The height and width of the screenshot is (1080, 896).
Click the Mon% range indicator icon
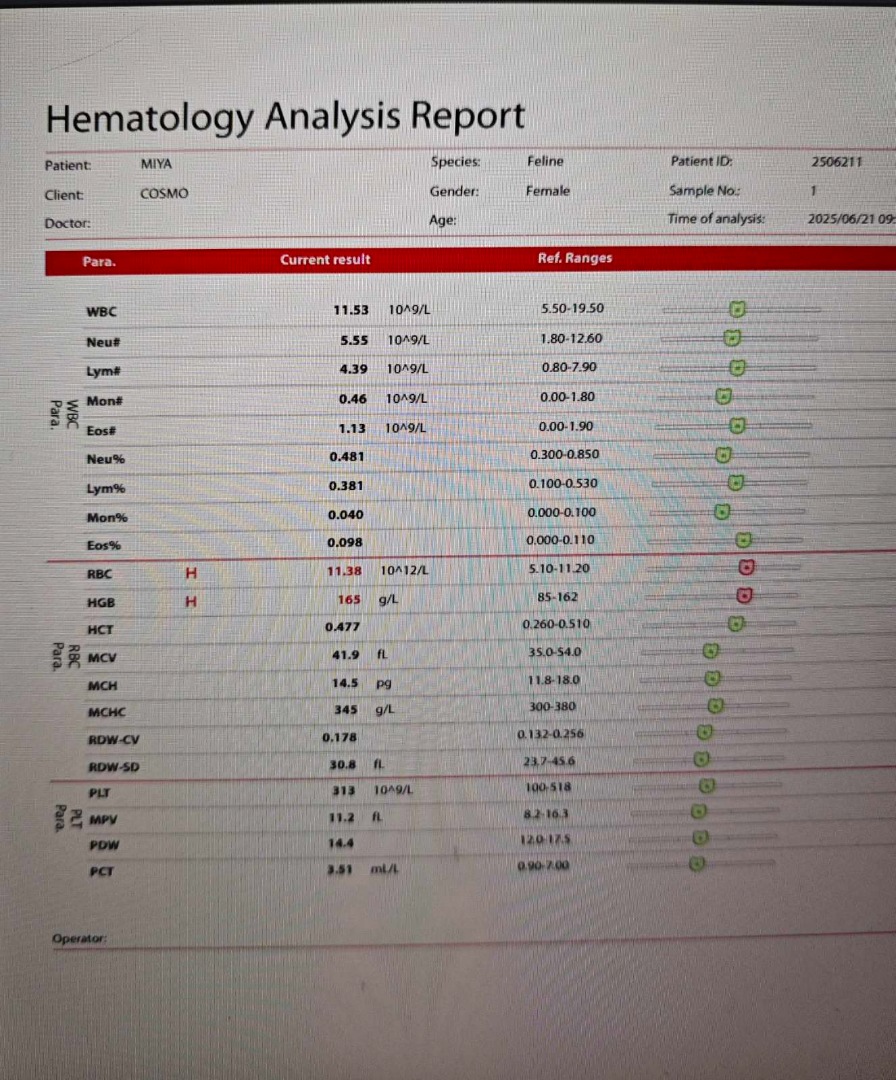(x=722, y=512)
